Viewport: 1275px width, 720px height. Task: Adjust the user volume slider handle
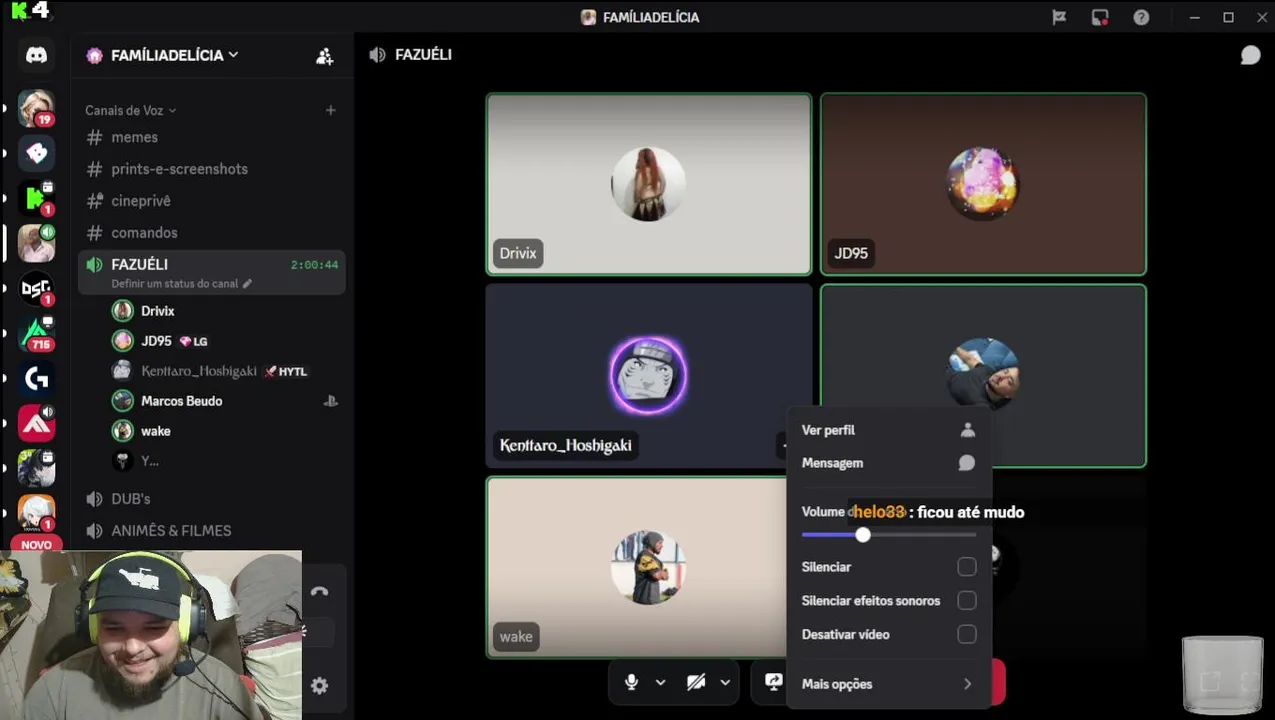863,535
